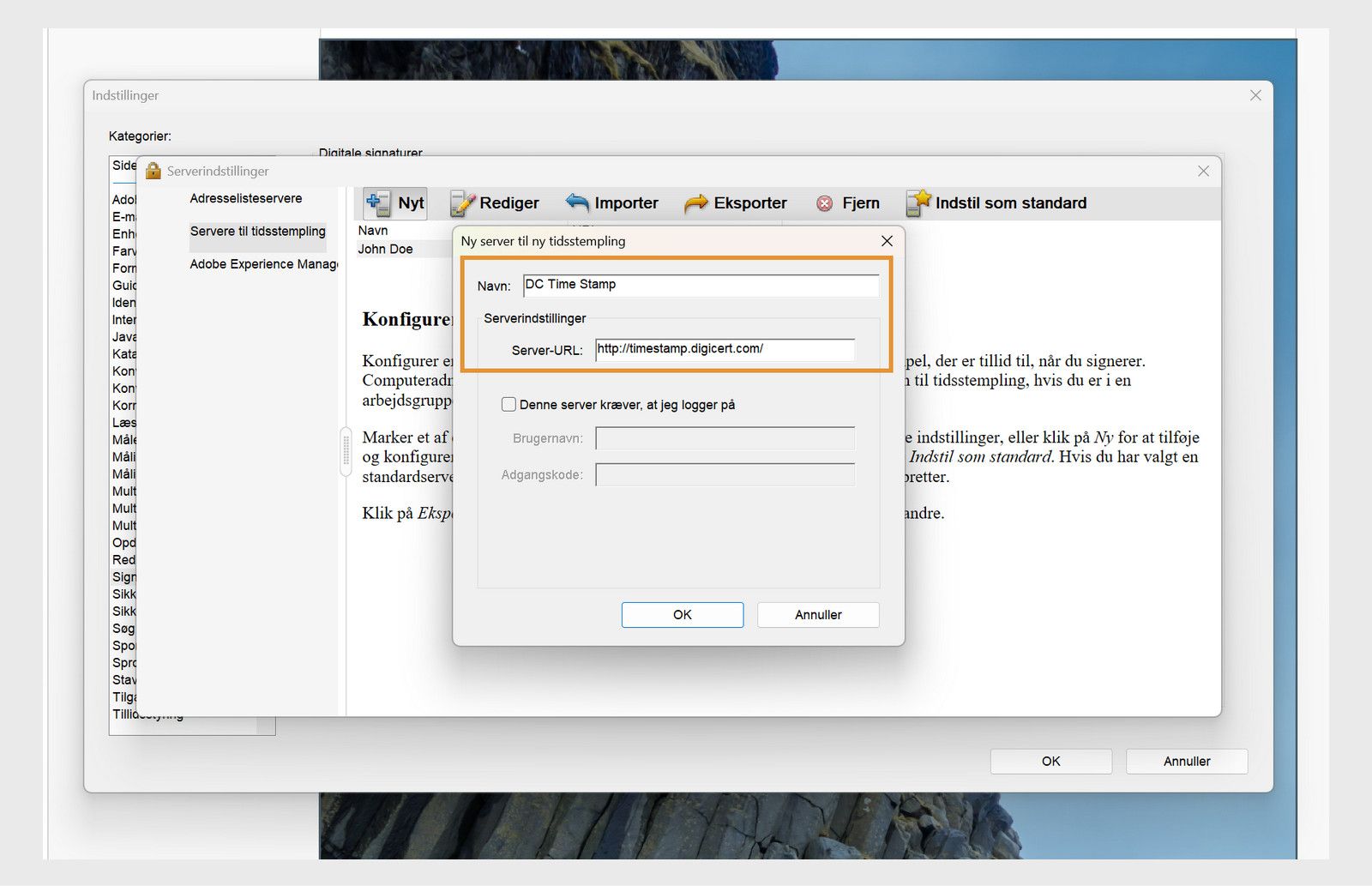Screen dimensions: 1372x886
Task: Focus the Server-URL input field
Action: 723,349
